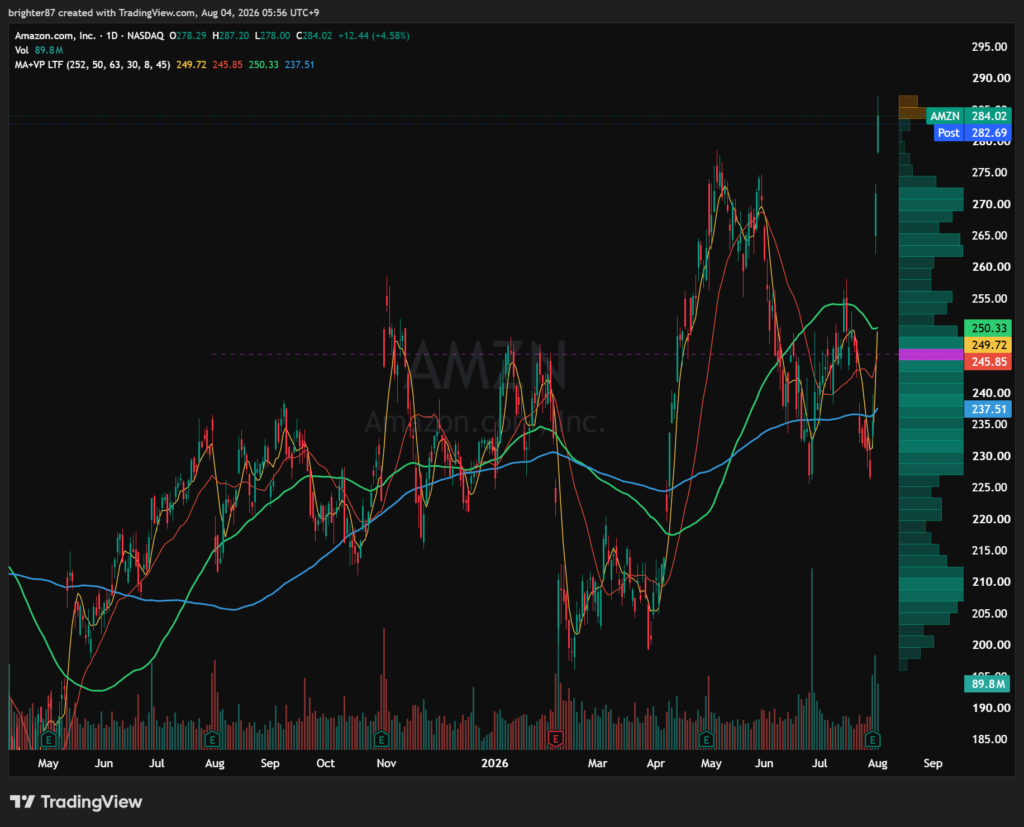Click the MA+VP LTF indicator legend name

(92, 65)
